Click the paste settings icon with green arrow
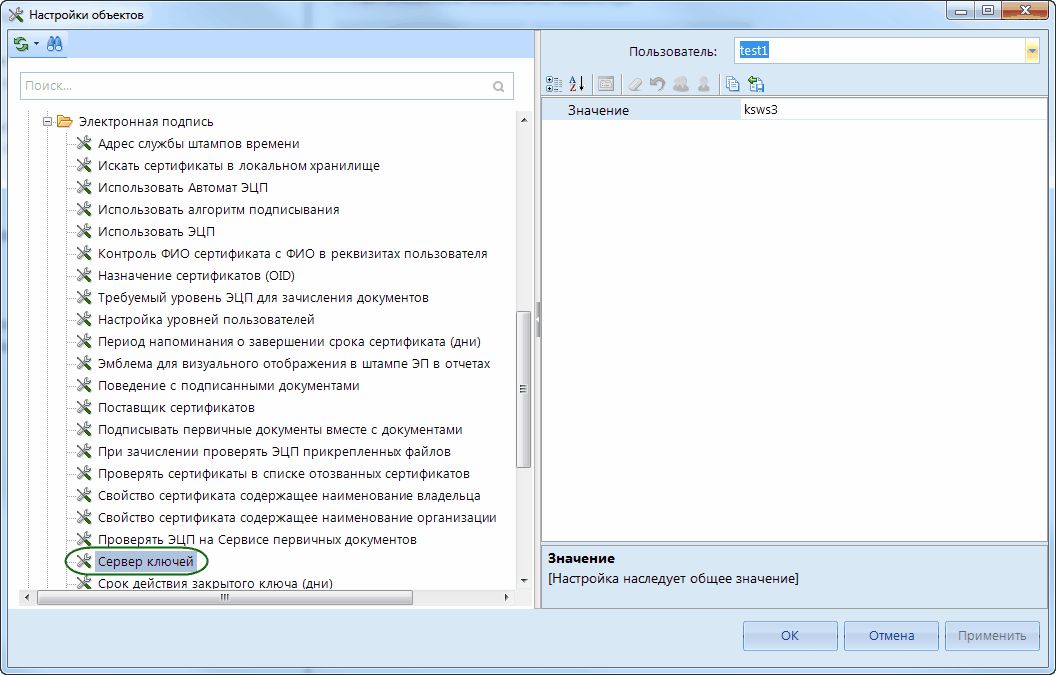Viewport: 1056px width, 675px height. coord(756,85)
